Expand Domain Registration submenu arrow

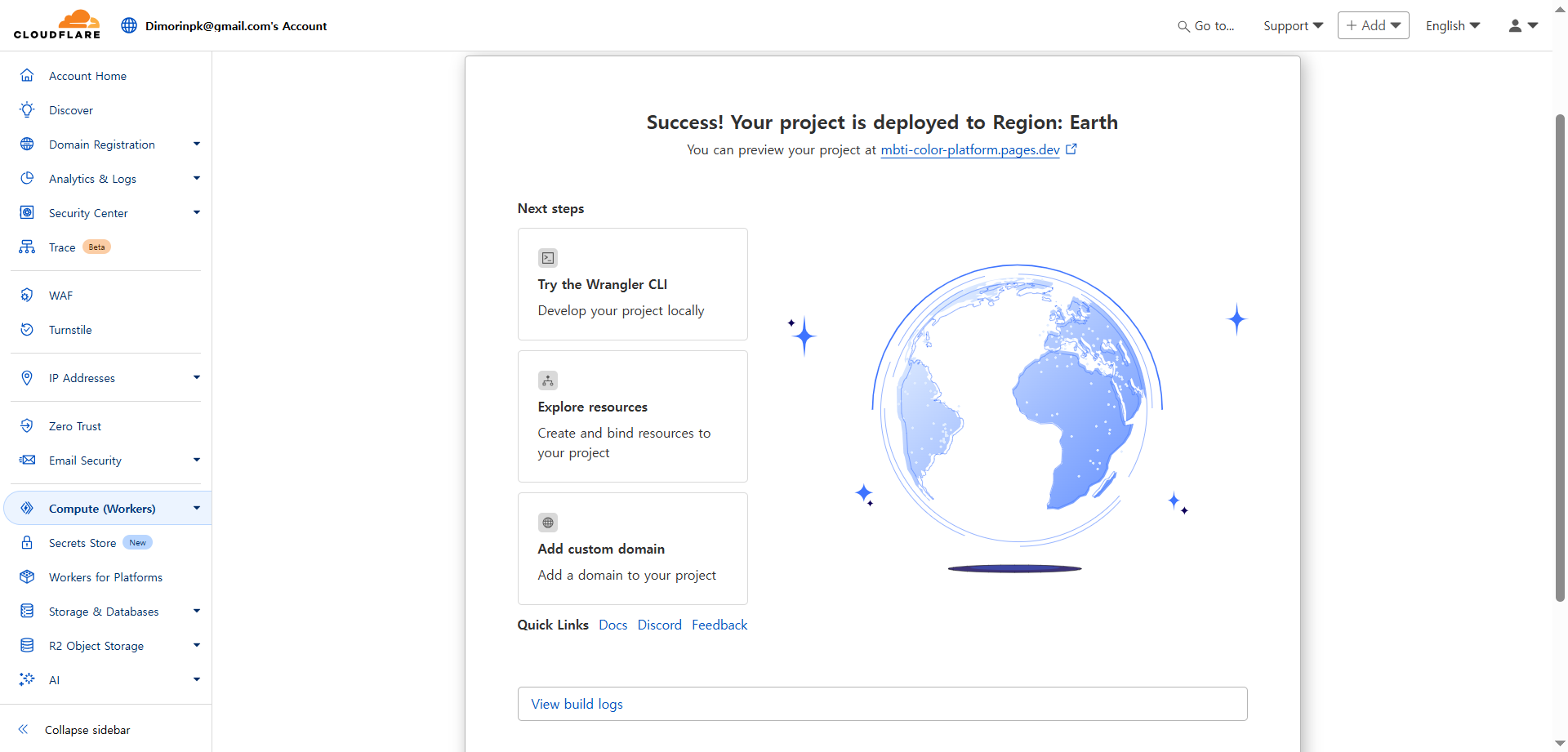pyautogui.click(x=197, y=144)
